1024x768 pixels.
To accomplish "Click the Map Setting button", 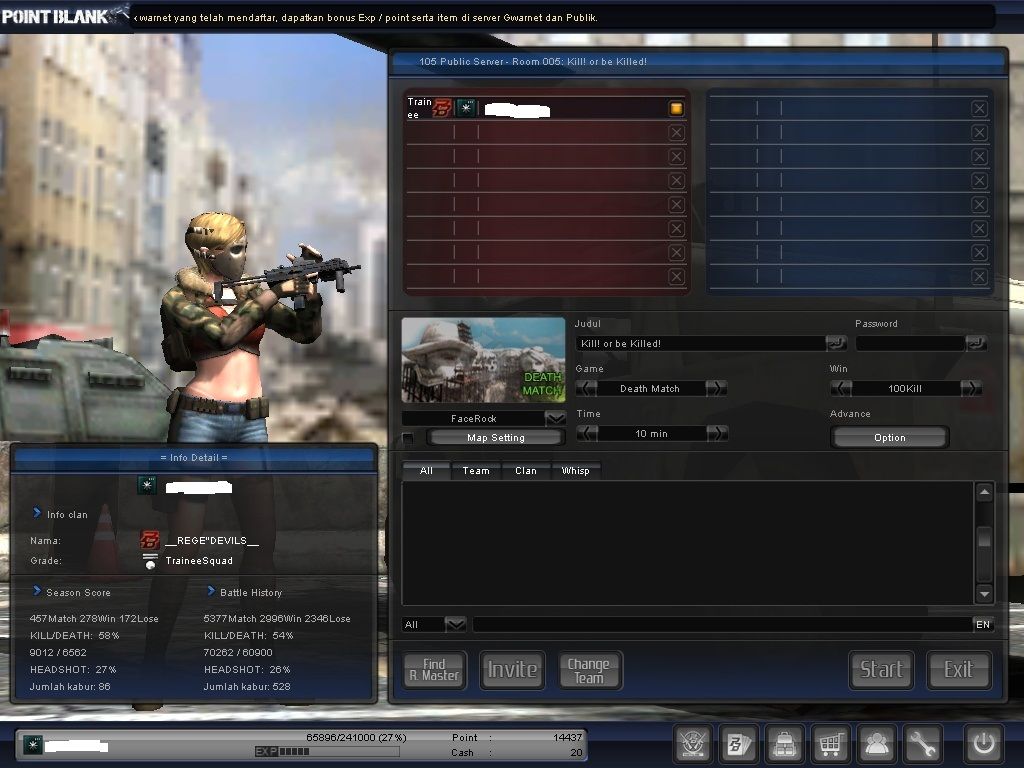I will [x=496, y=438].
